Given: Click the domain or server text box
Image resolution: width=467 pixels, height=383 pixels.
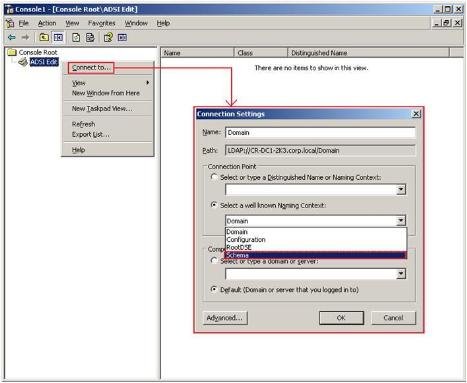Looking at the screenshot, I should pyautogui.click(x=311, y=274).
